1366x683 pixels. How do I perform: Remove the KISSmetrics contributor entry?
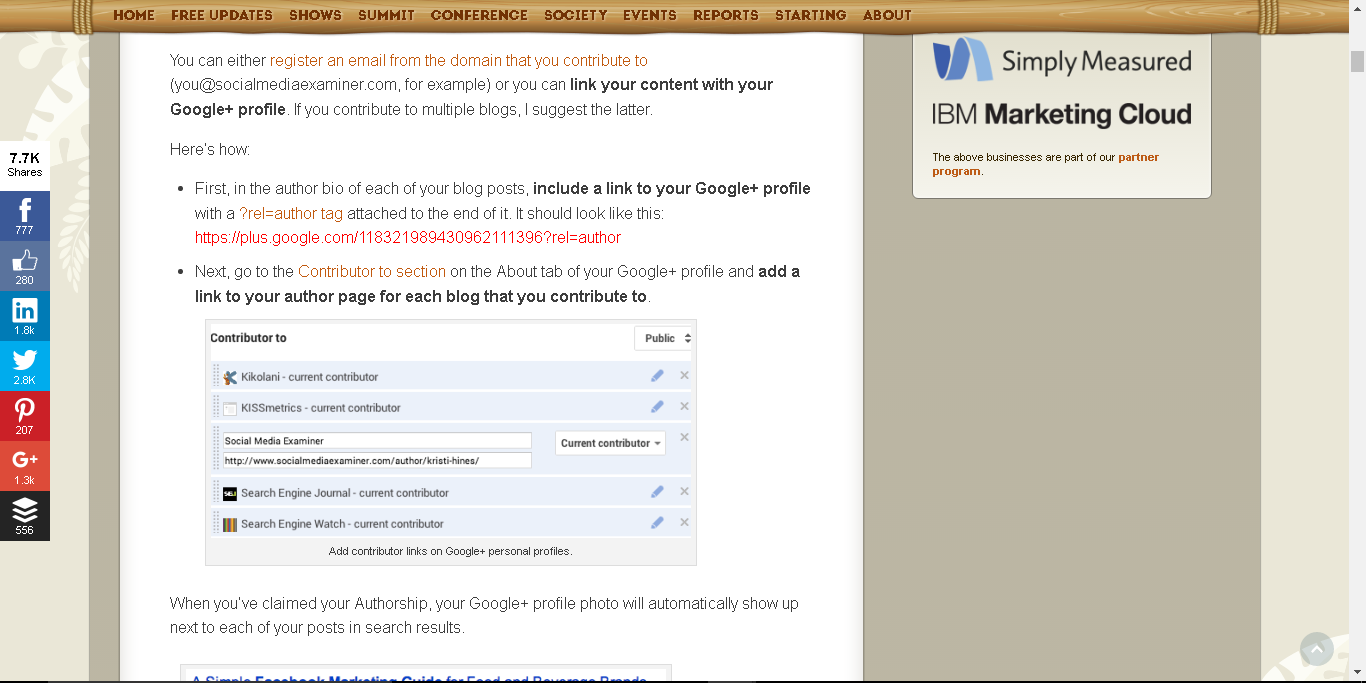(x=684, y=407)
